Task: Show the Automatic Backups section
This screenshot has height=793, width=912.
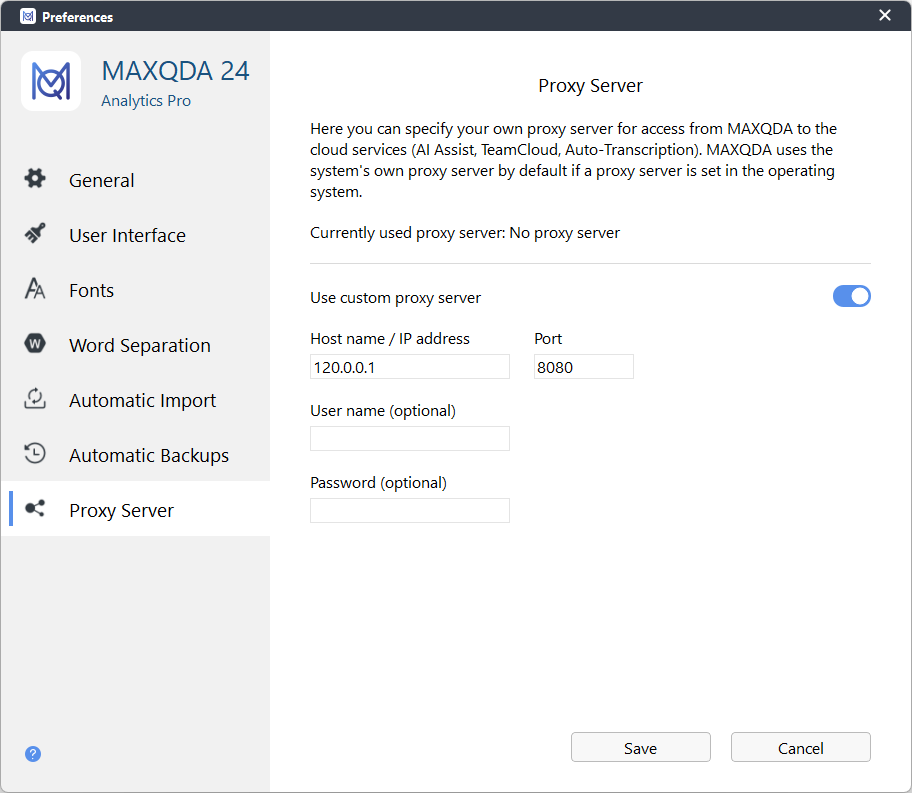Action: pyautogui.click(x=136, y=455)
